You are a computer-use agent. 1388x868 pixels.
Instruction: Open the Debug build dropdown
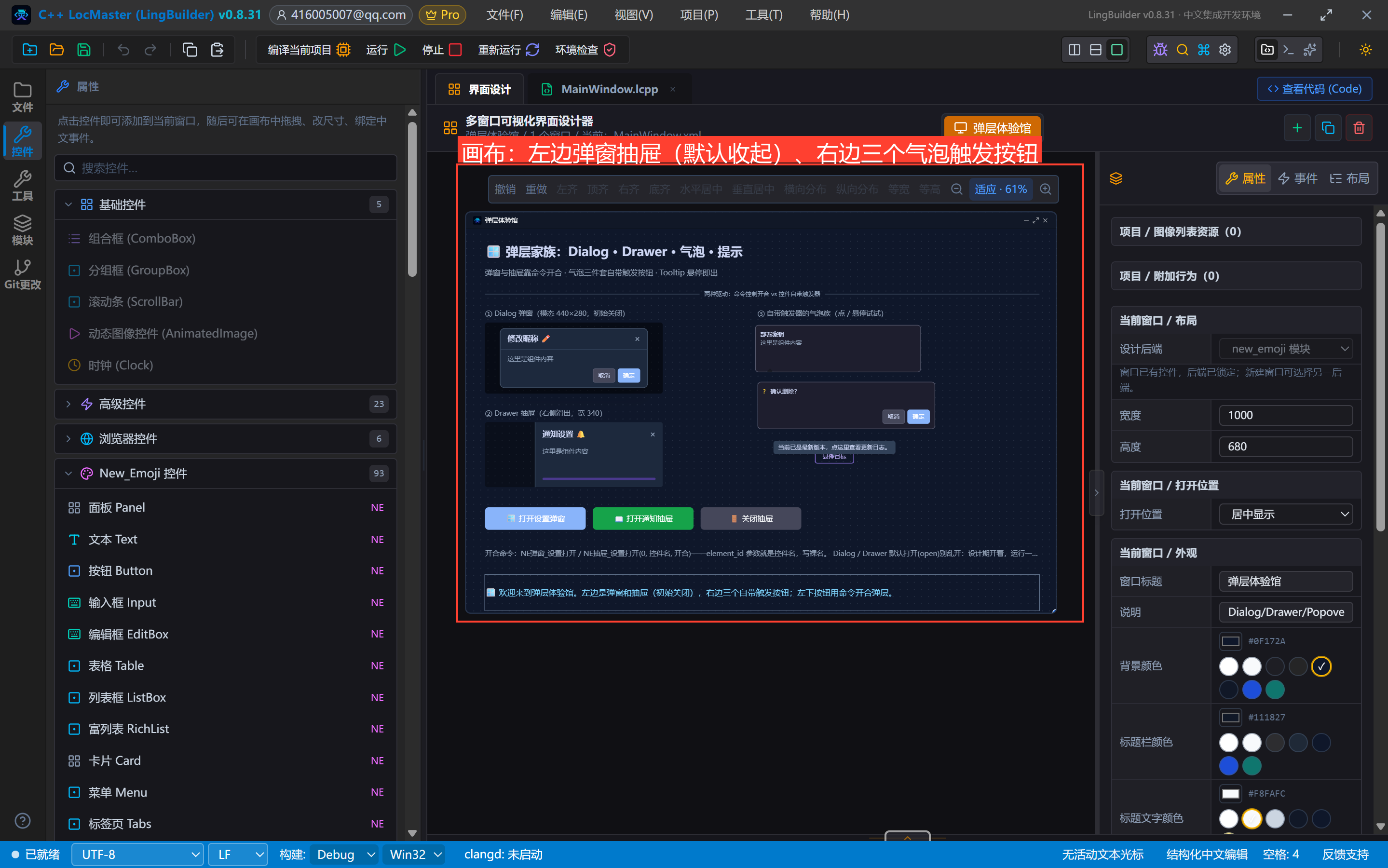tap(344, 854)
